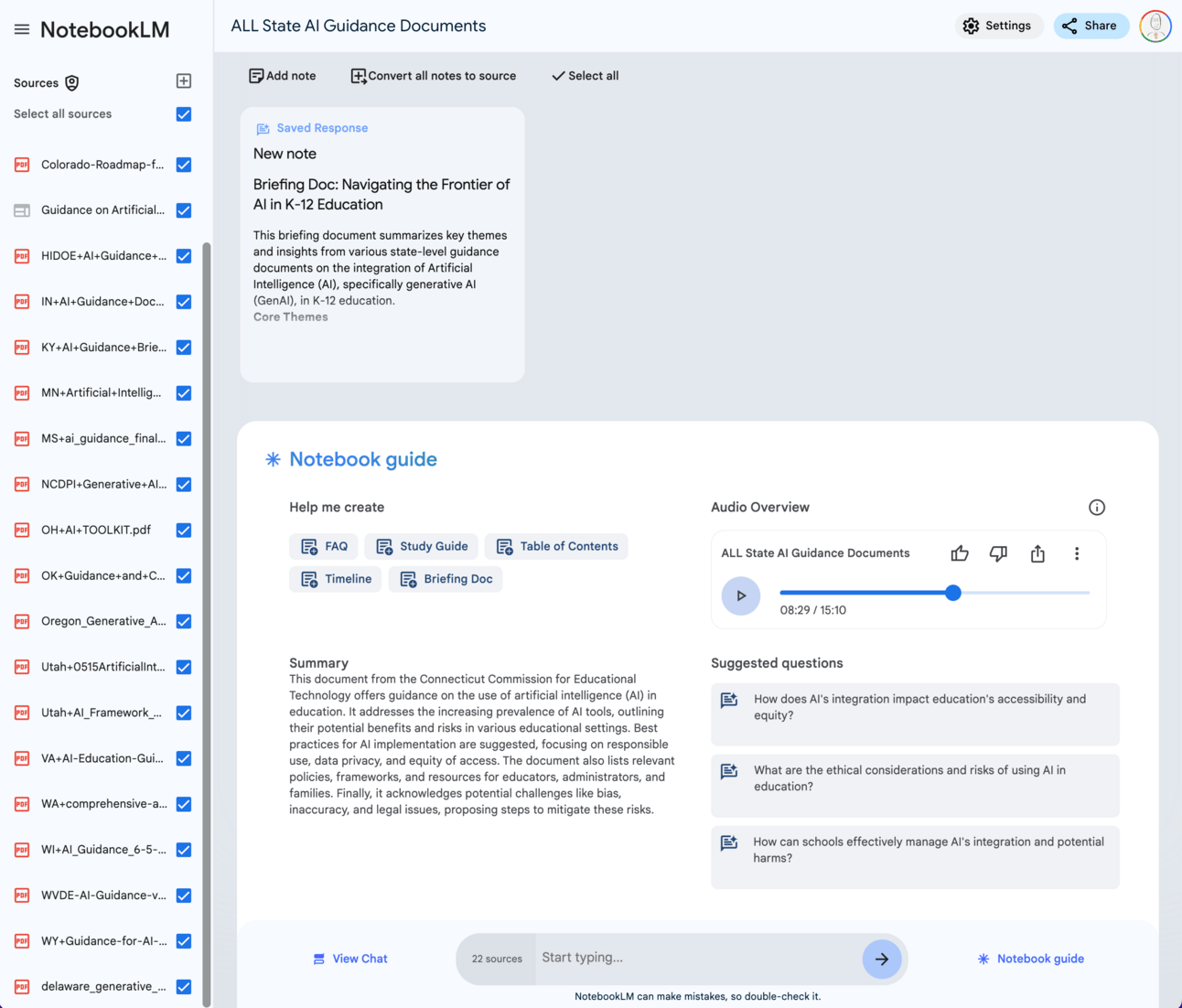Ask the manage AI's integration and harms question
The width and height of the screenshot is (1182, 1008).
(915, 857)
